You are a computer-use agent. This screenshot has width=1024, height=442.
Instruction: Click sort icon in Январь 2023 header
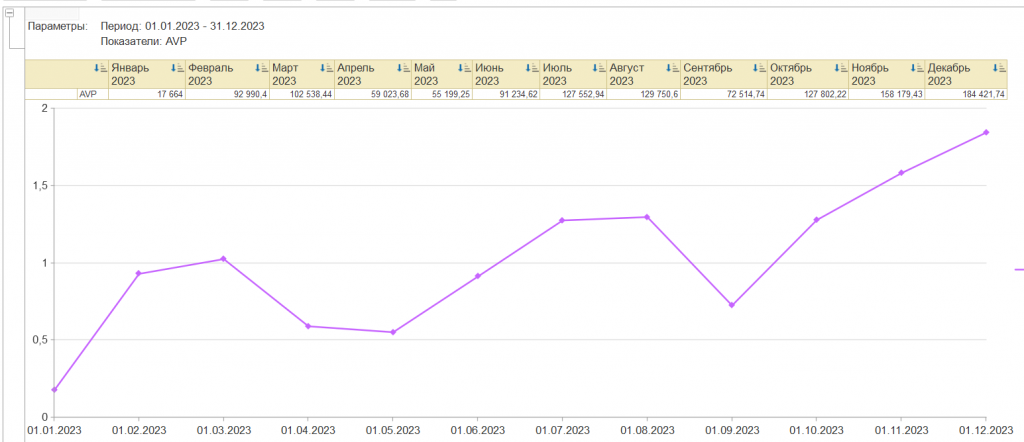(177, 68)
